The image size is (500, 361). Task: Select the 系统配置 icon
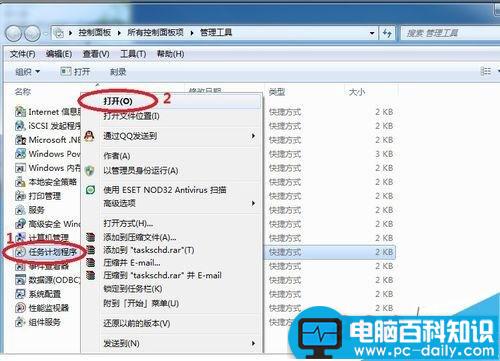[20, 294]
